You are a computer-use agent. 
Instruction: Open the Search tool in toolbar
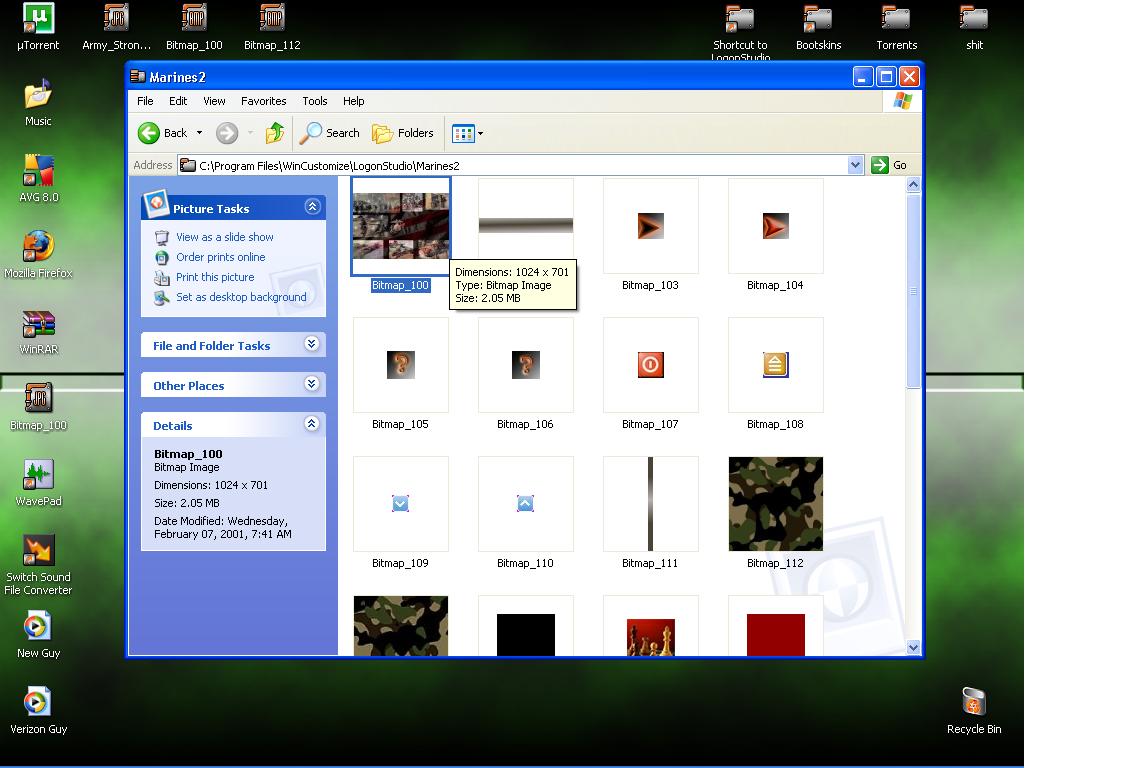click(330, 133)
